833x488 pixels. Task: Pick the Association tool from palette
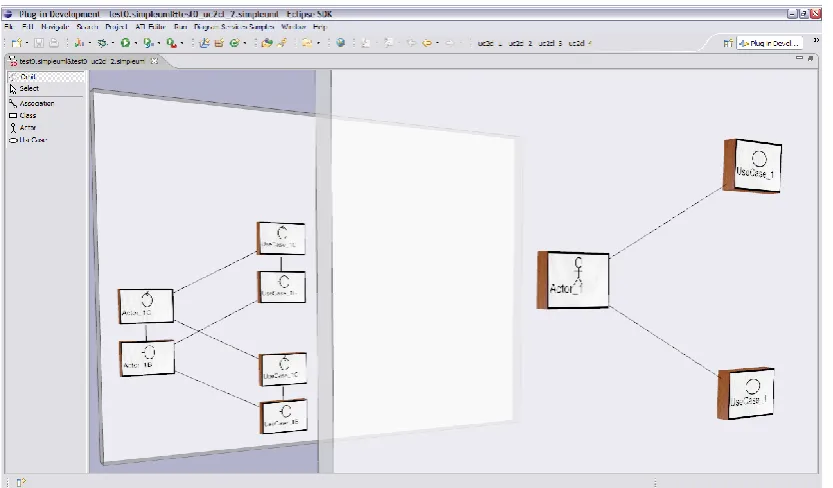32,104
